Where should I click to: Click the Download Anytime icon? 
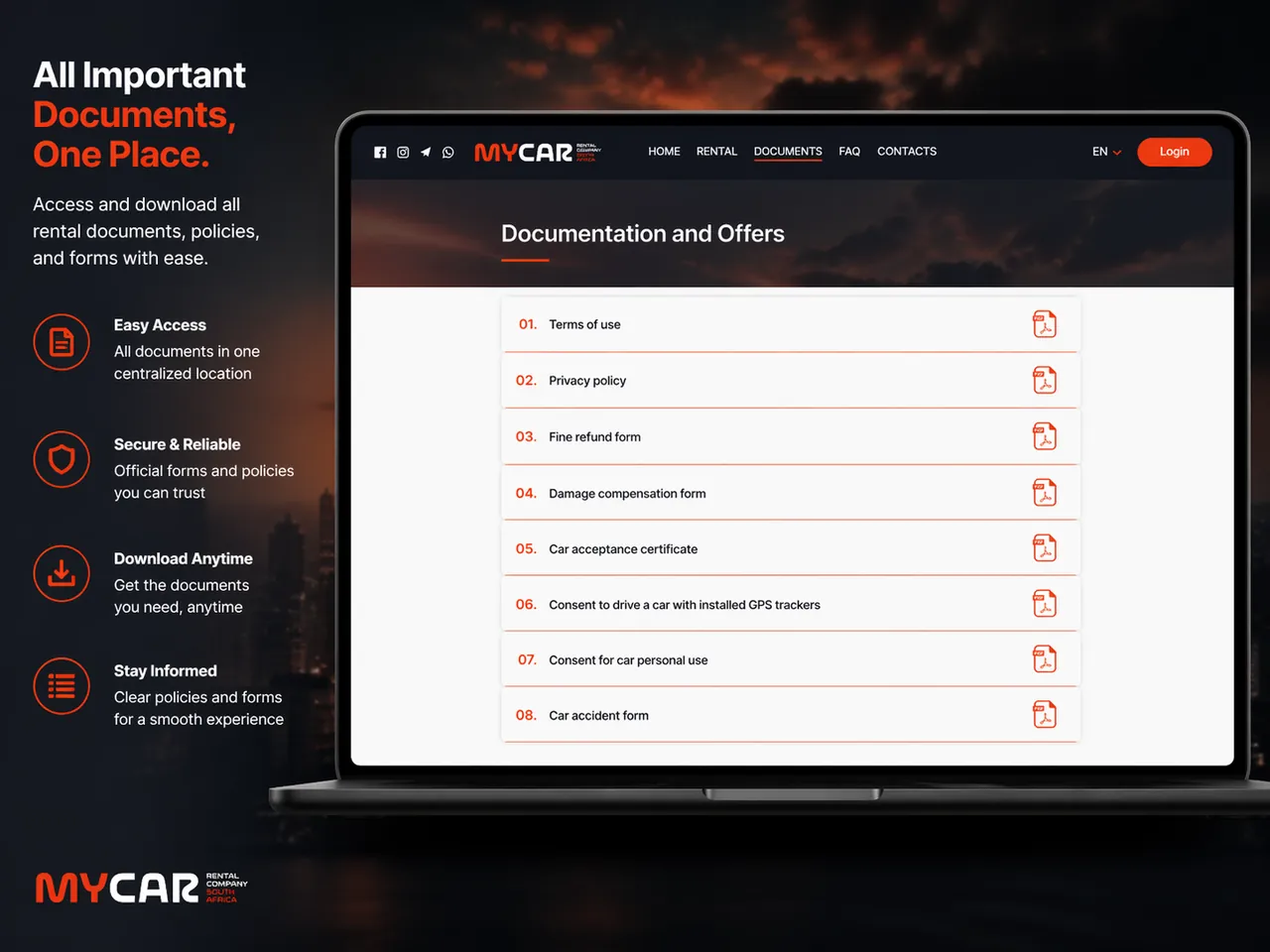point(62,573)
